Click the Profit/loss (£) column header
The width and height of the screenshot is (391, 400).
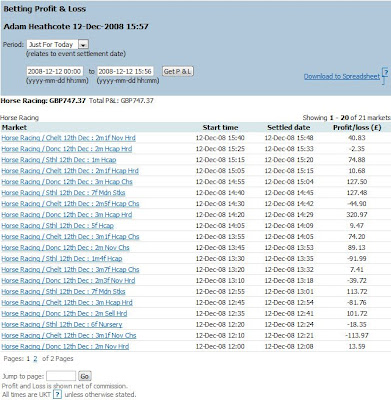(357, 128)
